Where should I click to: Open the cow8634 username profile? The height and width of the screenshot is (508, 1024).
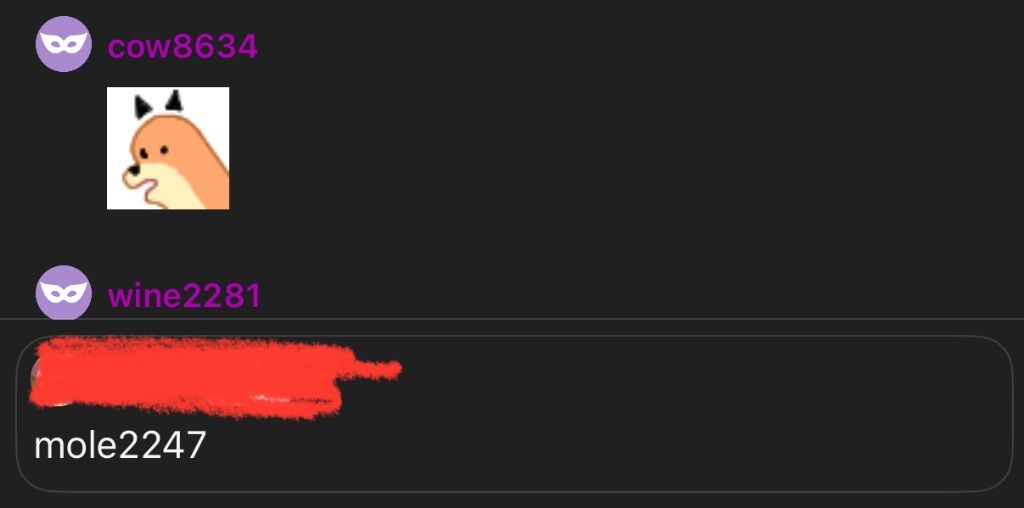[183, 46]
